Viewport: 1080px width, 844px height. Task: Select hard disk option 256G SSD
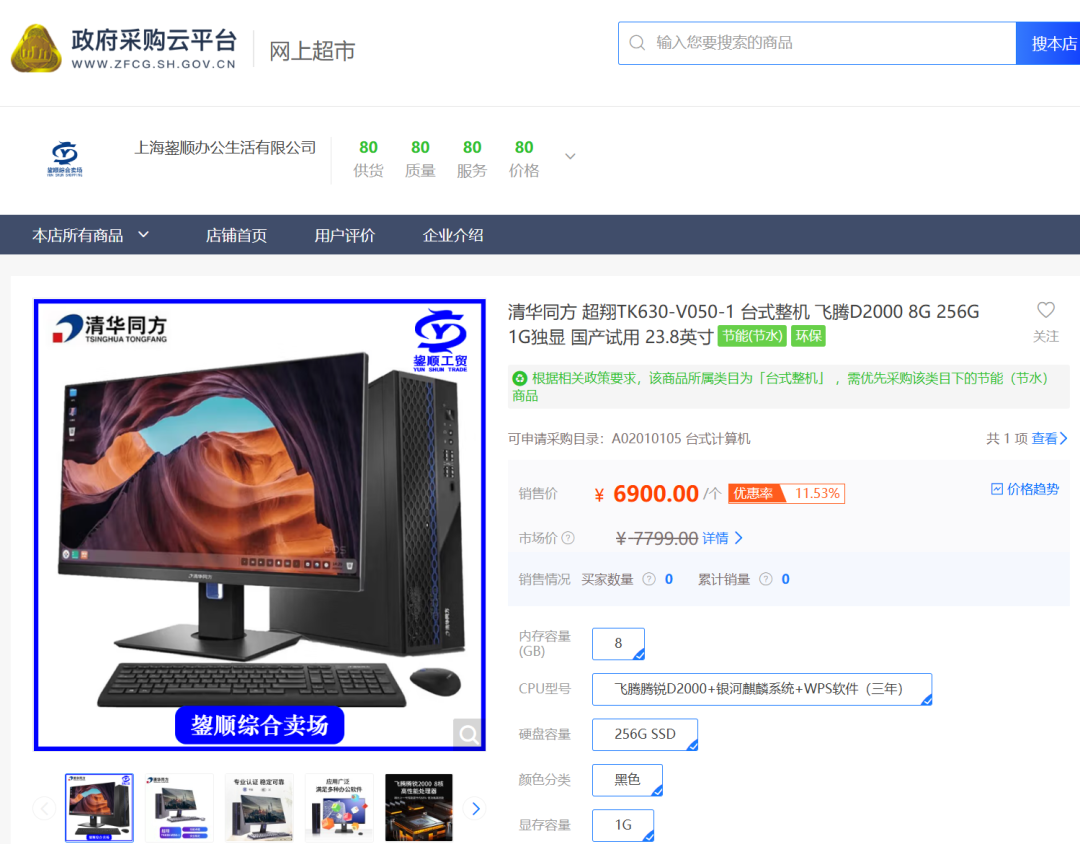[x=645, y=734]
